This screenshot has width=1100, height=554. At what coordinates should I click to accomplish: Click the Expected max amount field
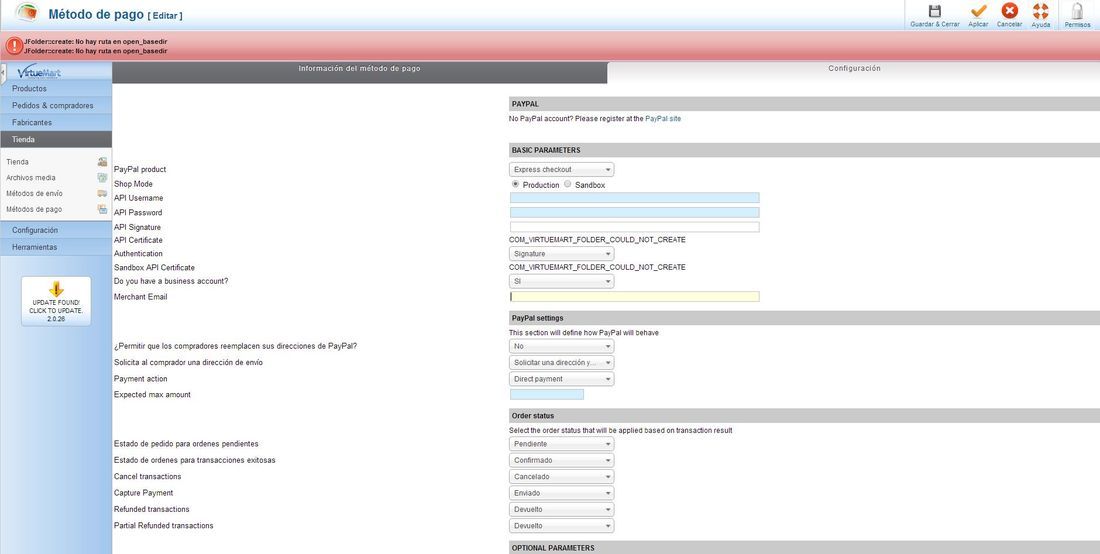546,395
